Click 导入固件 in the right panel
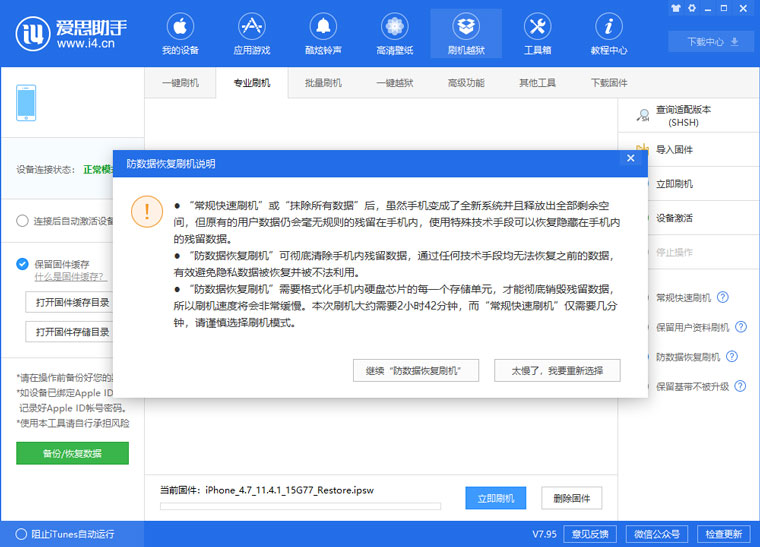 [x=674, y=150]
